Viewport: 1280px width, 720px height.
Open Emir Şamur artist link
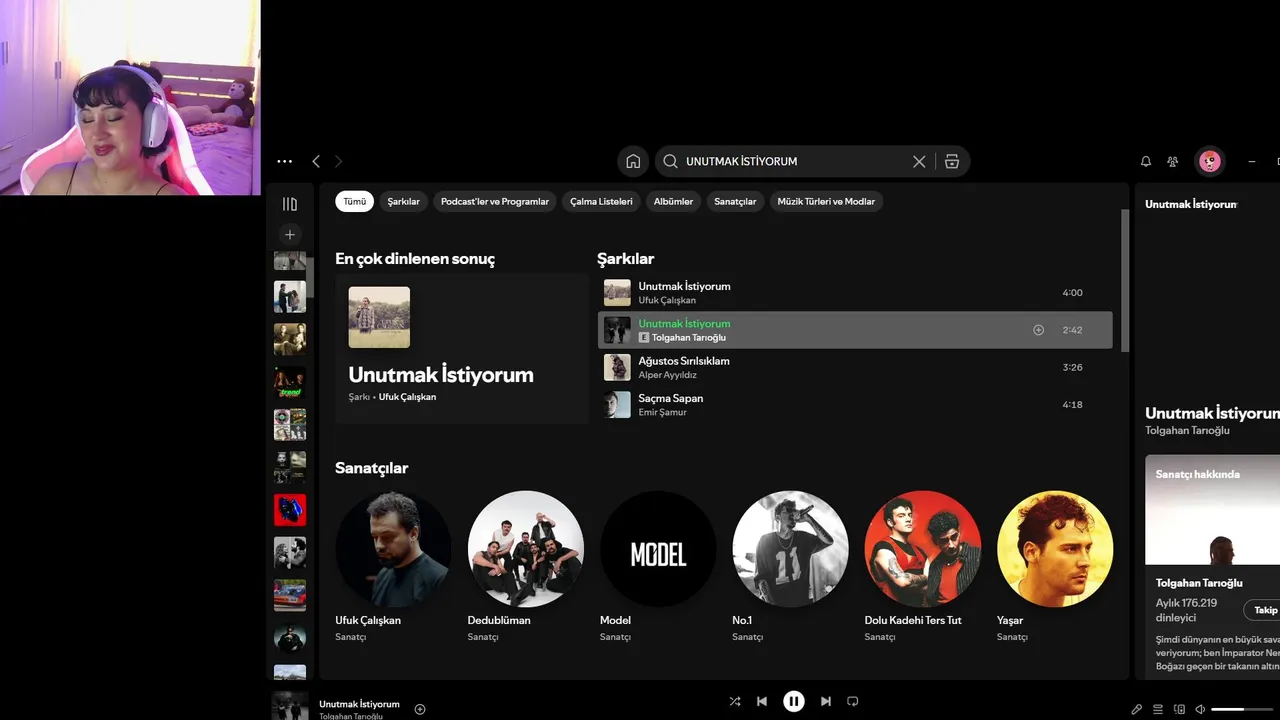[x=663, y=412]
